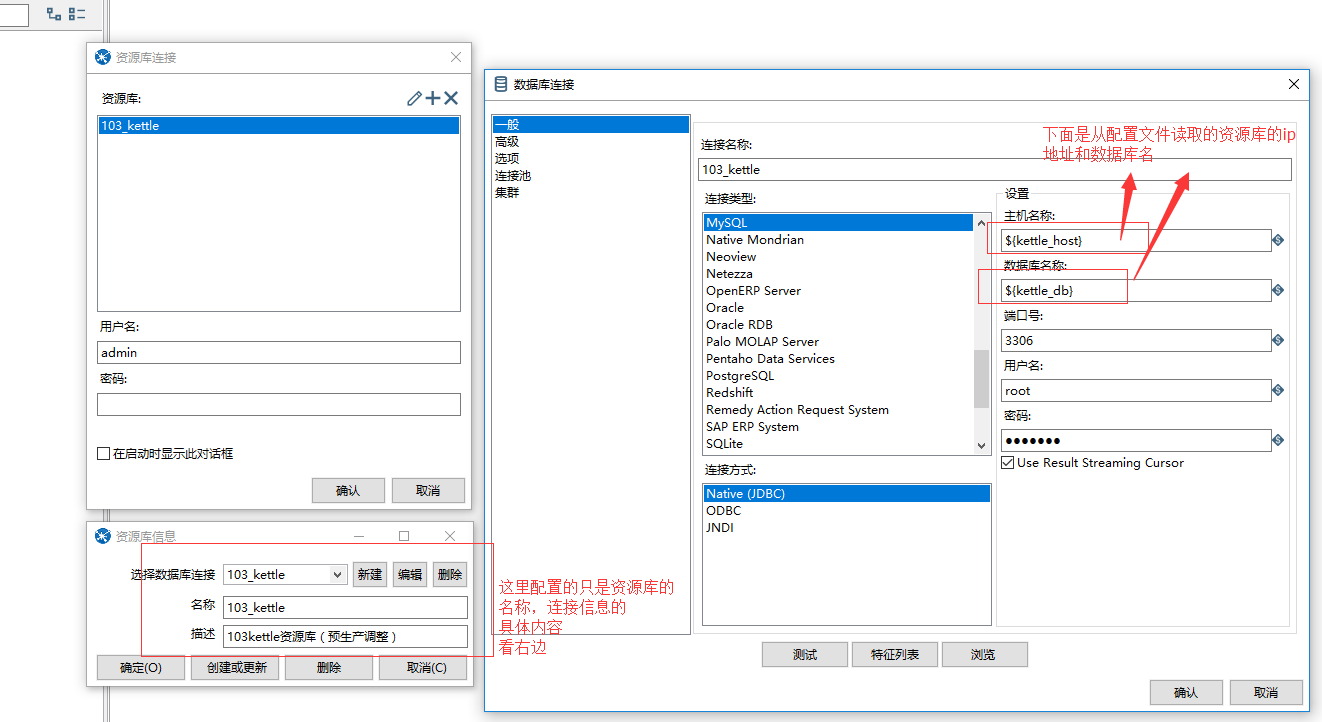The image size is (1322, 722).
Task: Toggle 在启动时显示此对话框 checkbox
Action: tap(103, 454)
